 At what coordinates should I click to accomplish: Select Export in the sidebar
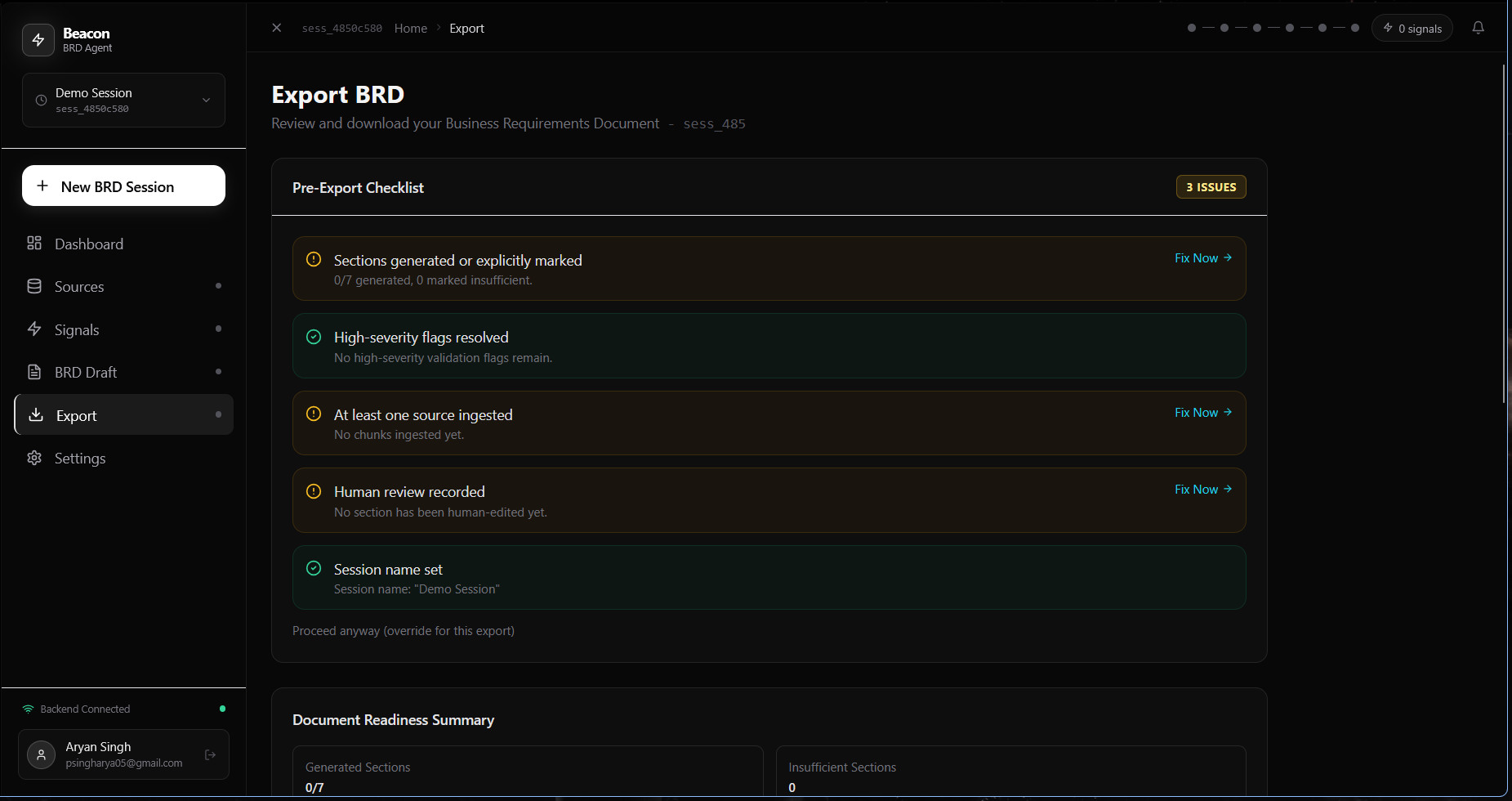(x=123, y=414)
